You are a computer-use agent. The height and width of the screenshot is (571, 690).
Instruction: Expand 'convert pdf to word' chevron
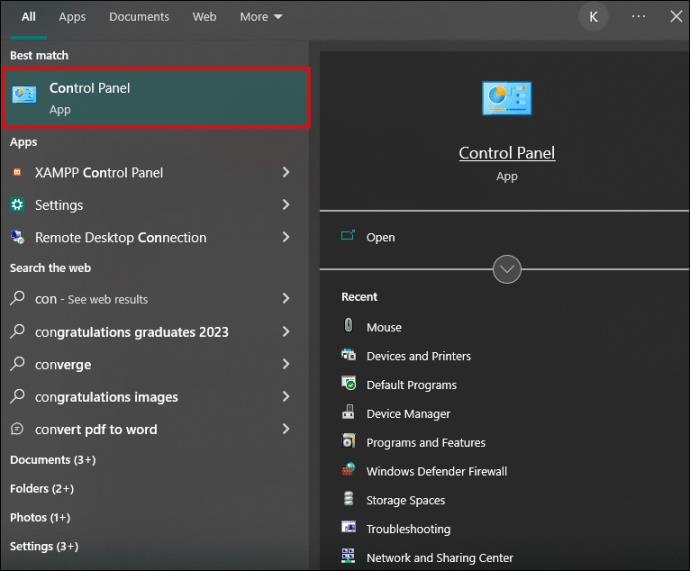(286, 429)
